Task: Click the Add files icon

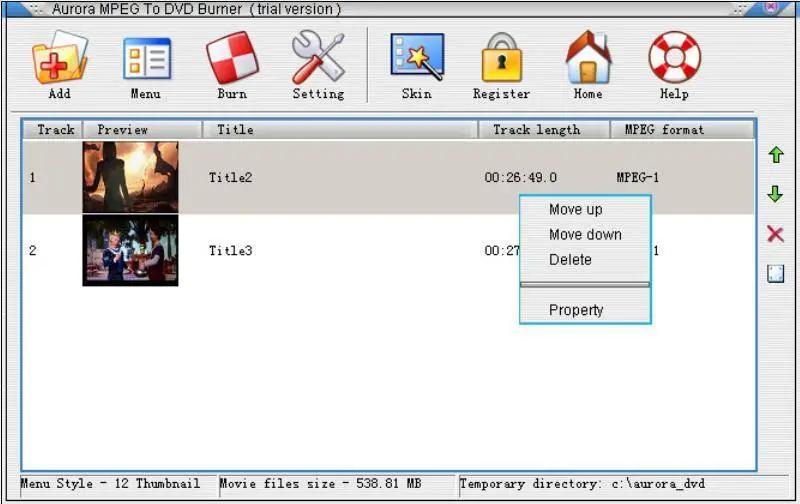Action: (x=60, y=57)
